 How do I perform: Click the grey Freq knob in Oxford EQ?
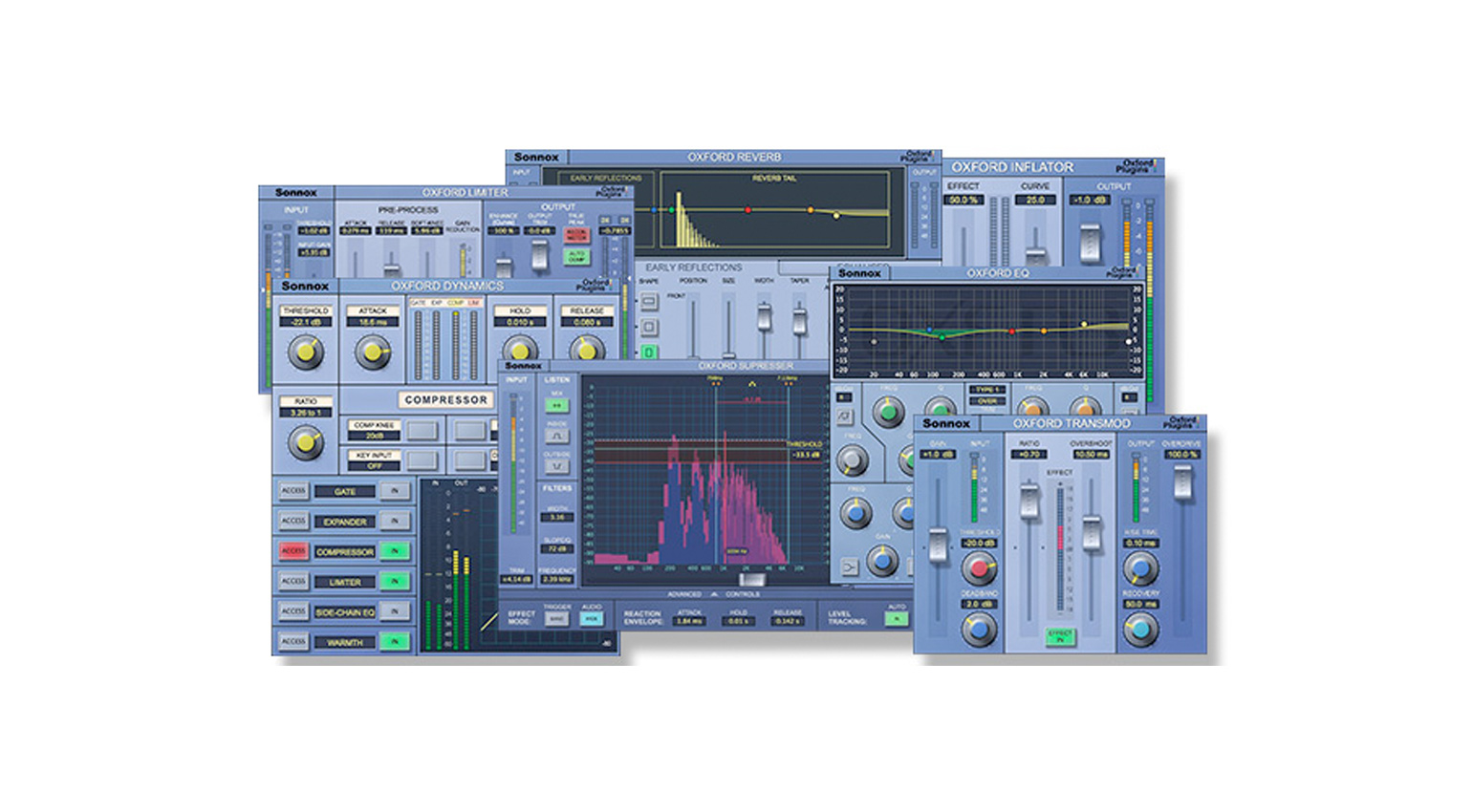click(851, 461)
